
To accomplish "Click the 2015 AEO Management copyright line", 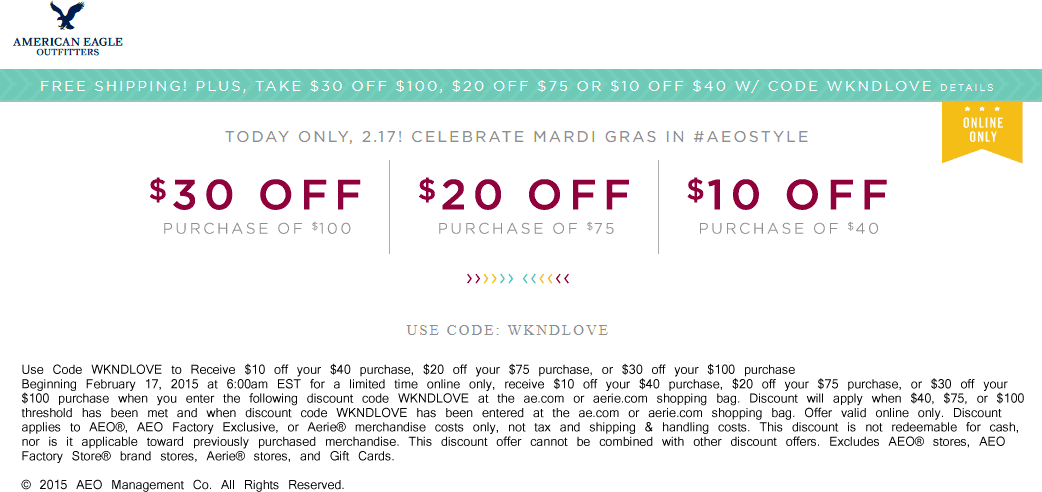I will tap(183, 485).
